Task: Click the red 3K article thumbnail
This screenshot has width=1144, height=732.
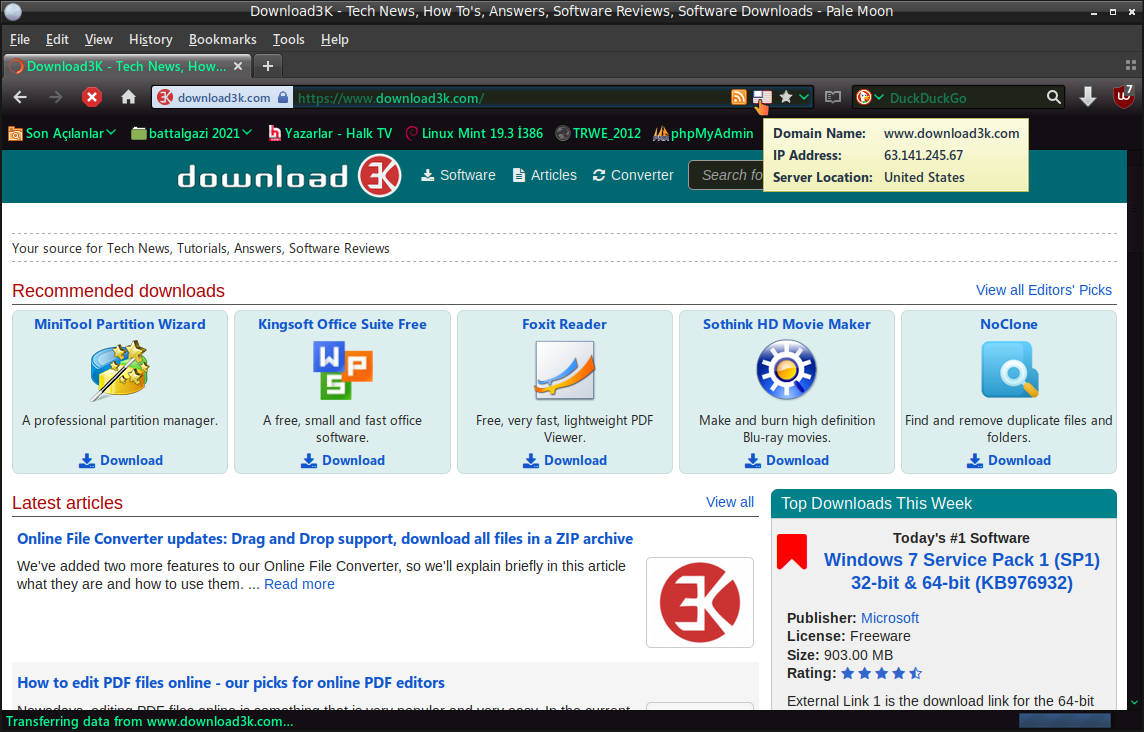Action: (700, 602)
